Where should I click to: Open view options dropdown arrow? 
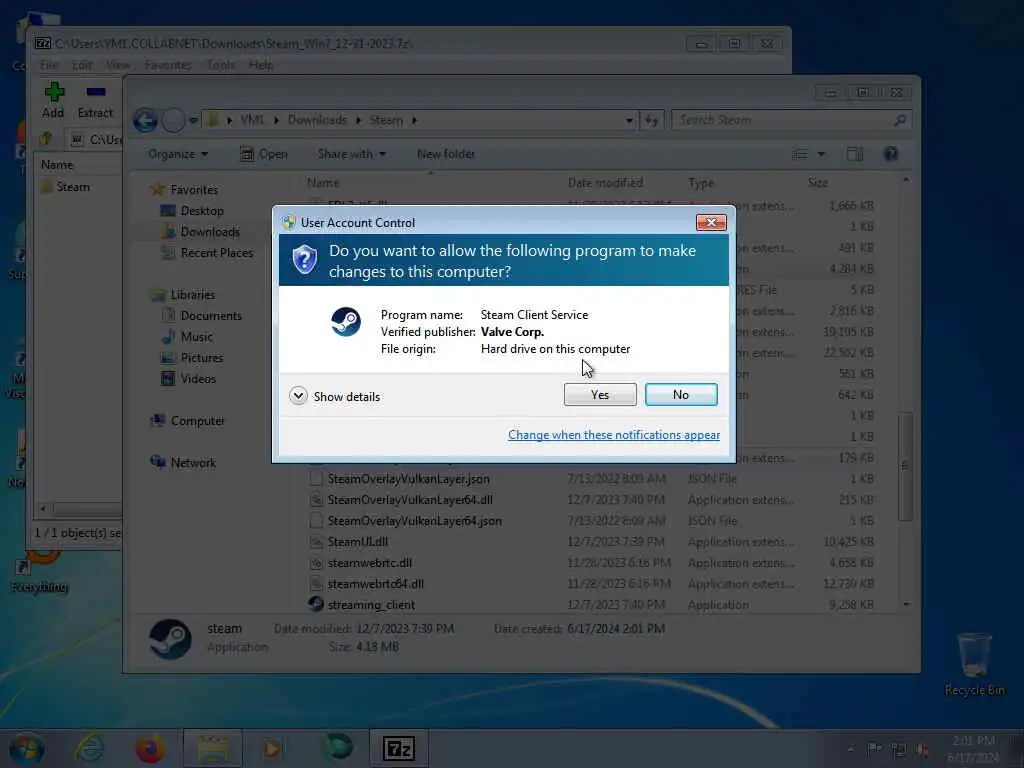(822, 154)
